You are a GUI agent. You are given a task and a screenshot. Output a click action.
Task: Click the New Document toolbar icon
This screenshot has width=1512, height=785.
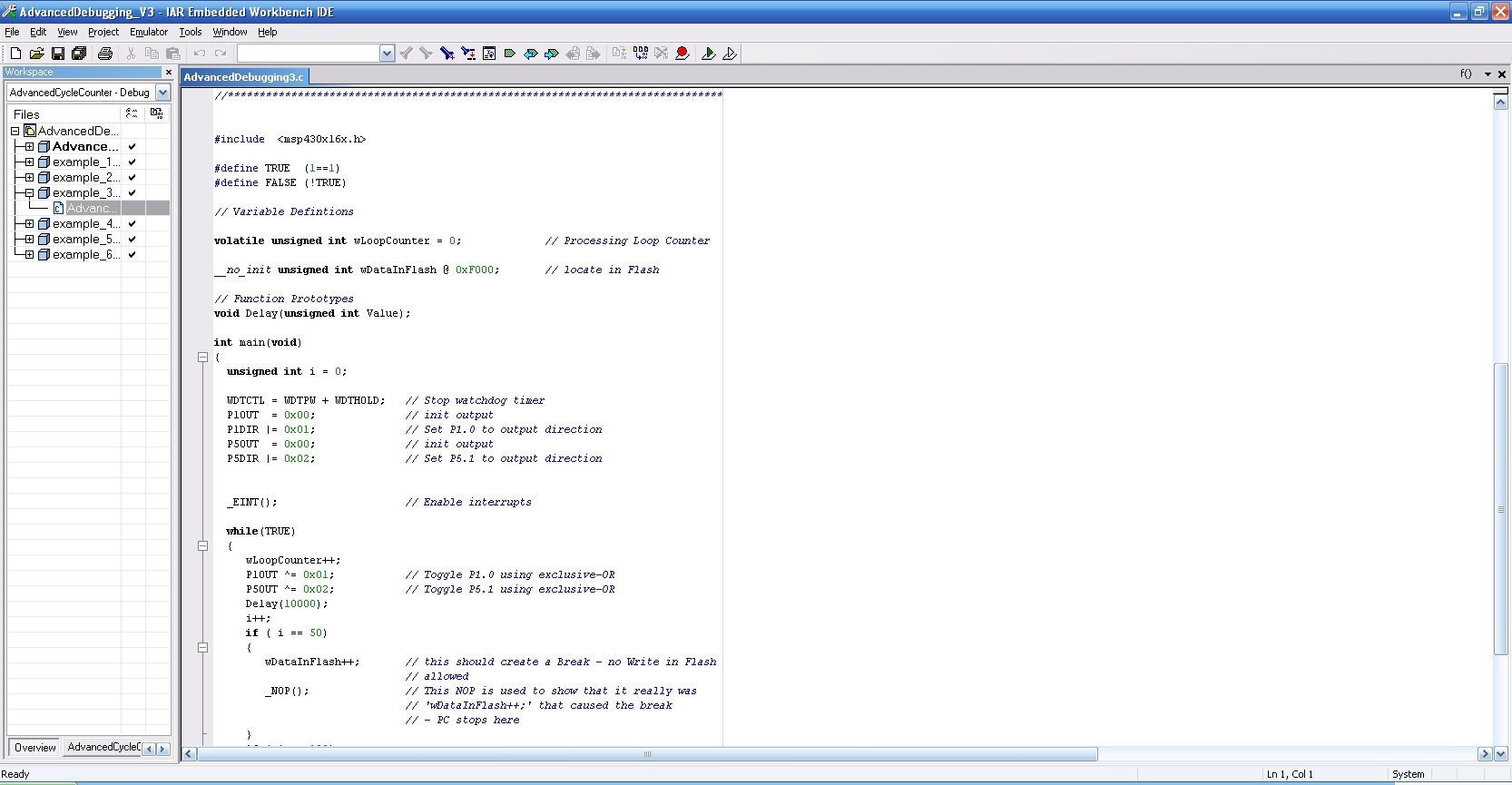point(15,54)
